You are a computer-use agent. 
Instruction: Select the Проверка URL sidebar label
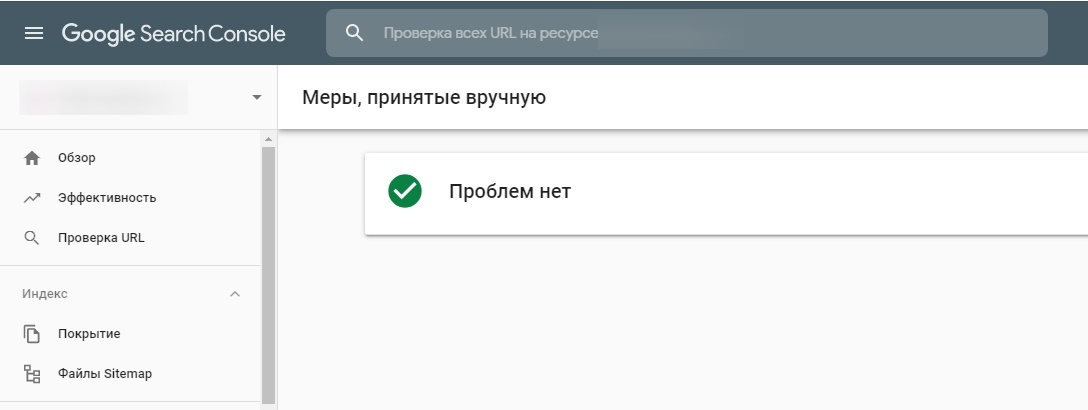click(101, 238)
